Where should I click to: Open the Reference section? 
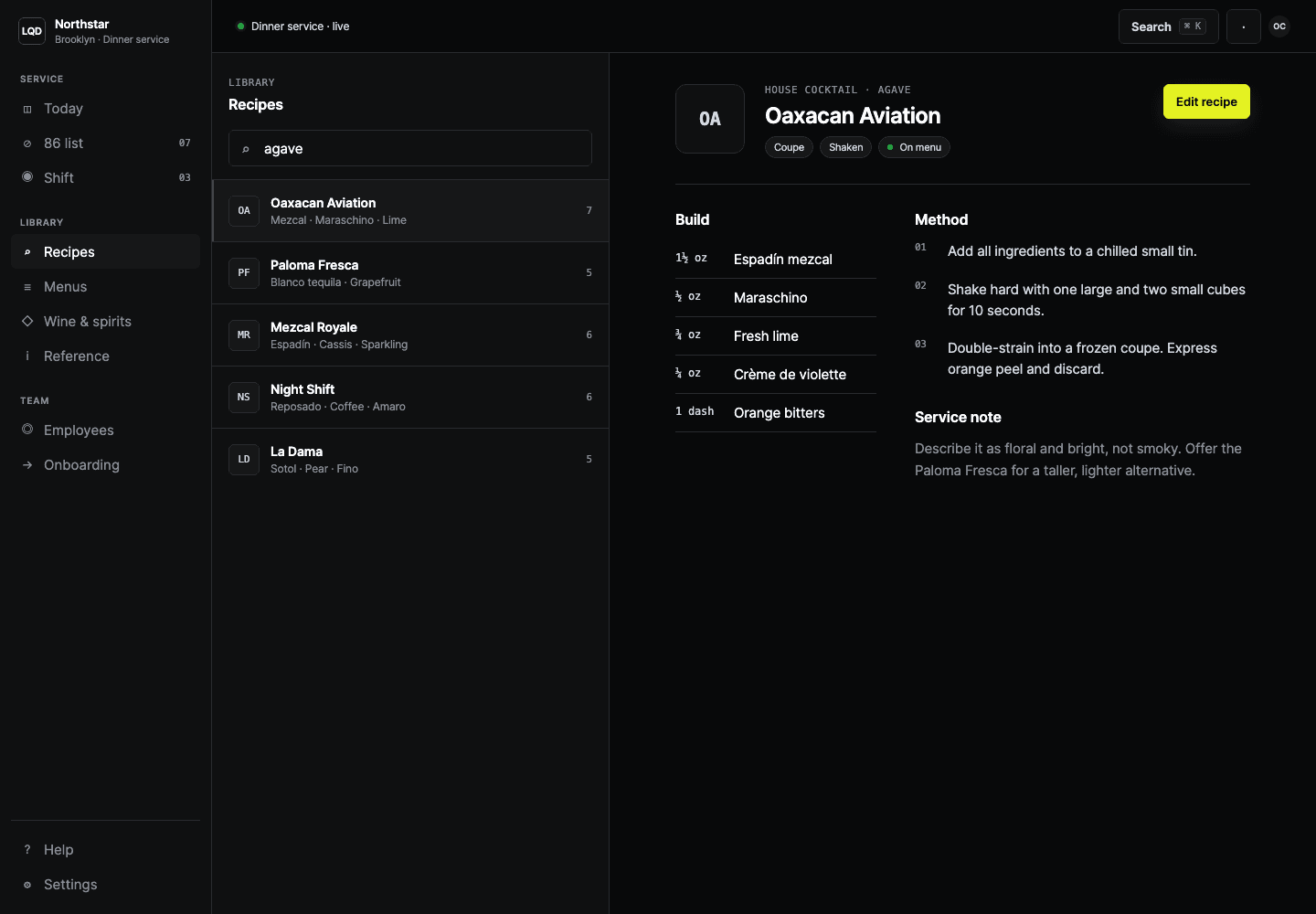click(106, 356)
